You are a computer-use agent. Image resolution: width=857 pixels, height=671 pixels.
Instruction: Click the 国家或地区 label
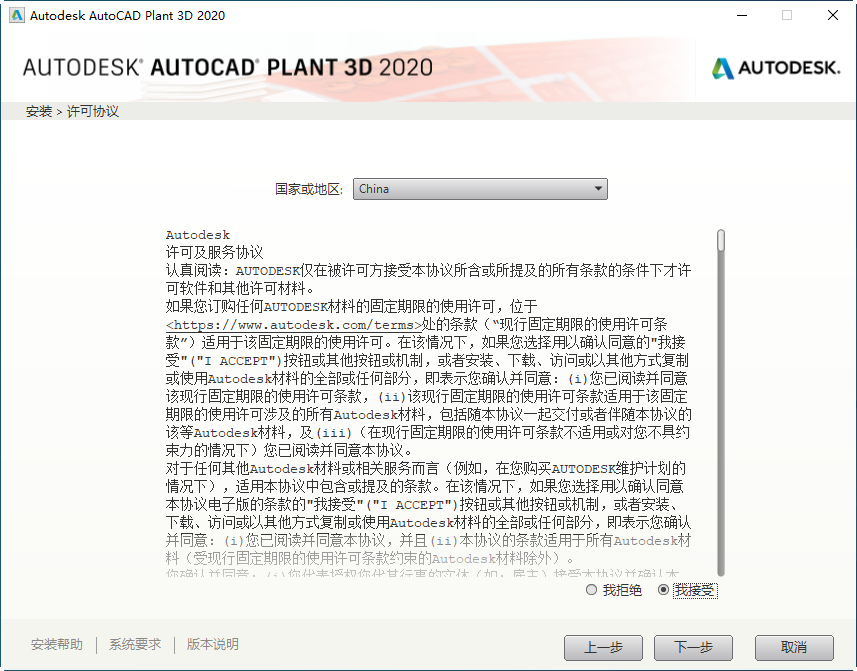pos(309,189)
